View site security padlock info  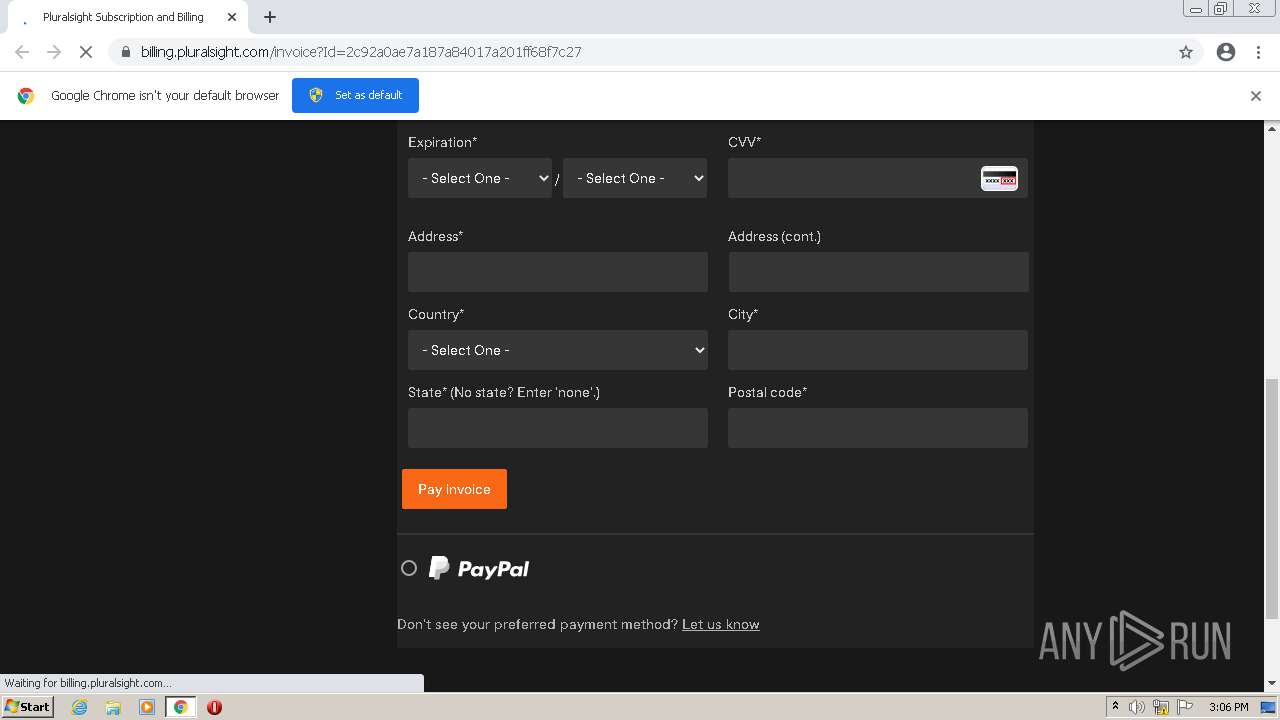[x=125, y=52]
